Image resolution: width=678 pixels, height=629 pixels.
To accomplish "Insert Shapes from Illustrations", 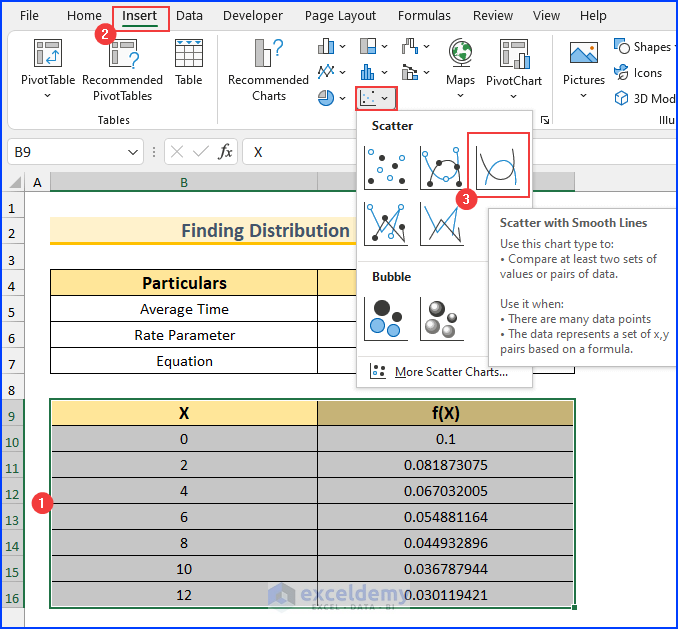I will click(644, 47).
